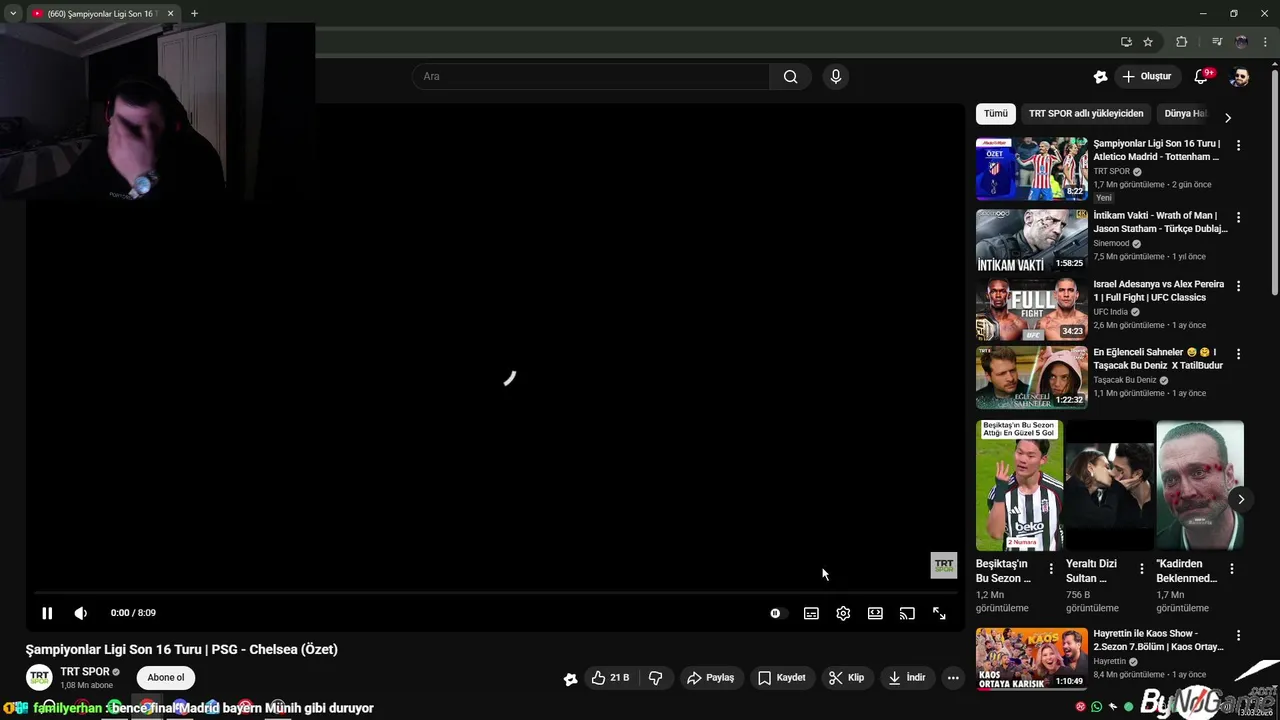Open options for En Eğlenceli Sahneler video

(x=1238, y=354)
